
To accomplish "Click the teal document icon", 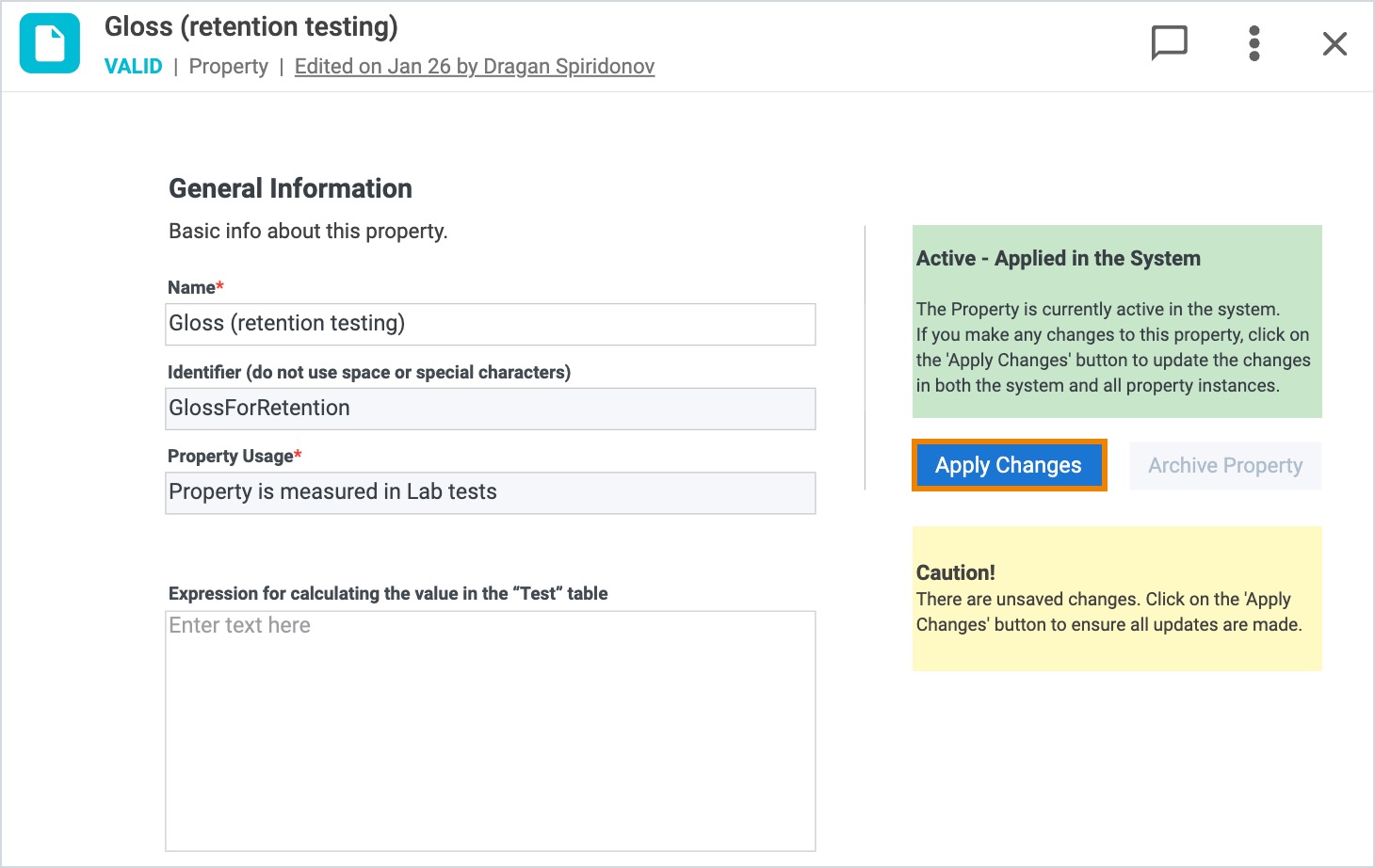I will (x=50, y=43).
